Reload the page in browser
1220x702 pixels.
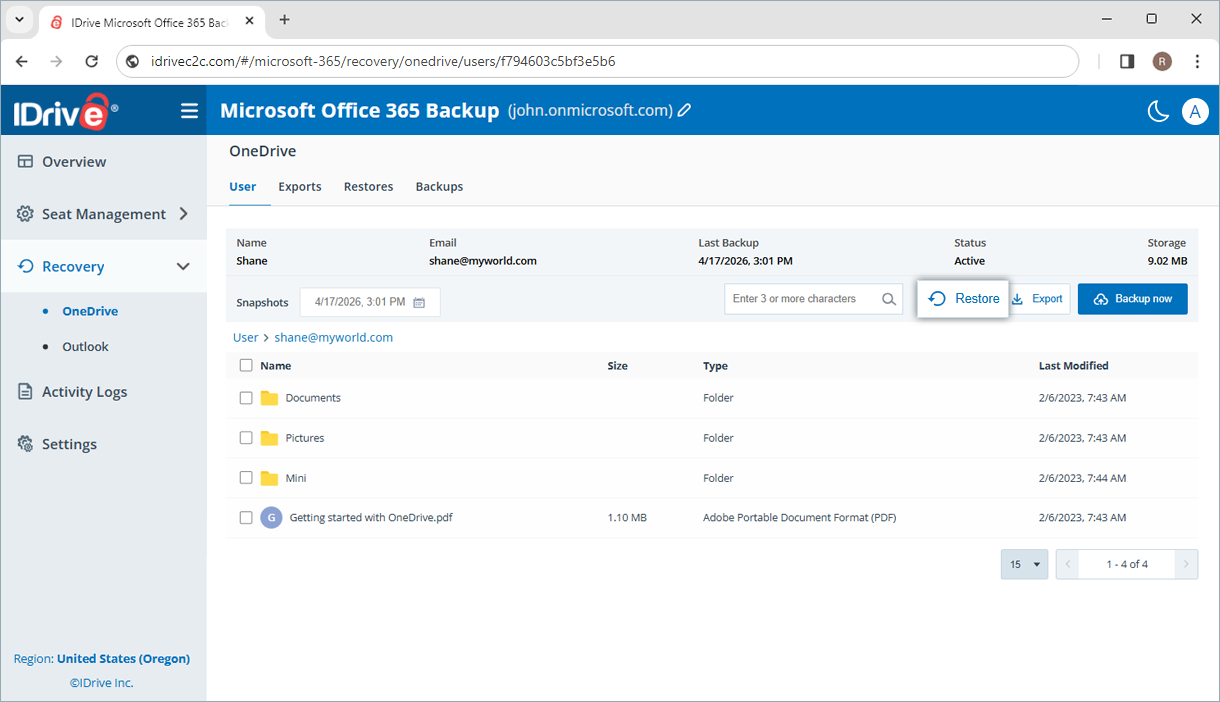[91, 61]
